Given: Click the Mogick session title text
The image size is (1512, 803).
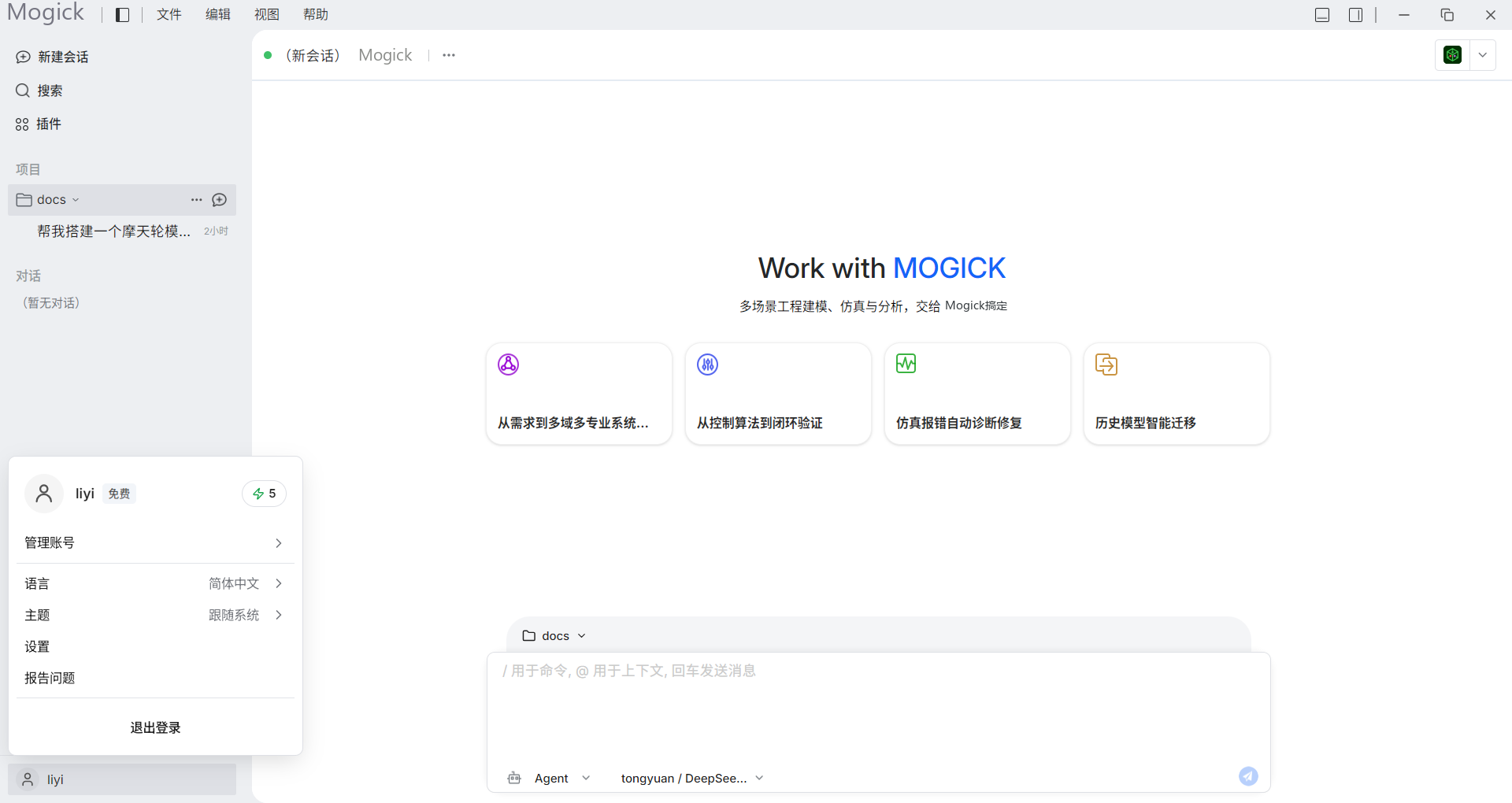Looking at the screenshot, I should 385,55.
